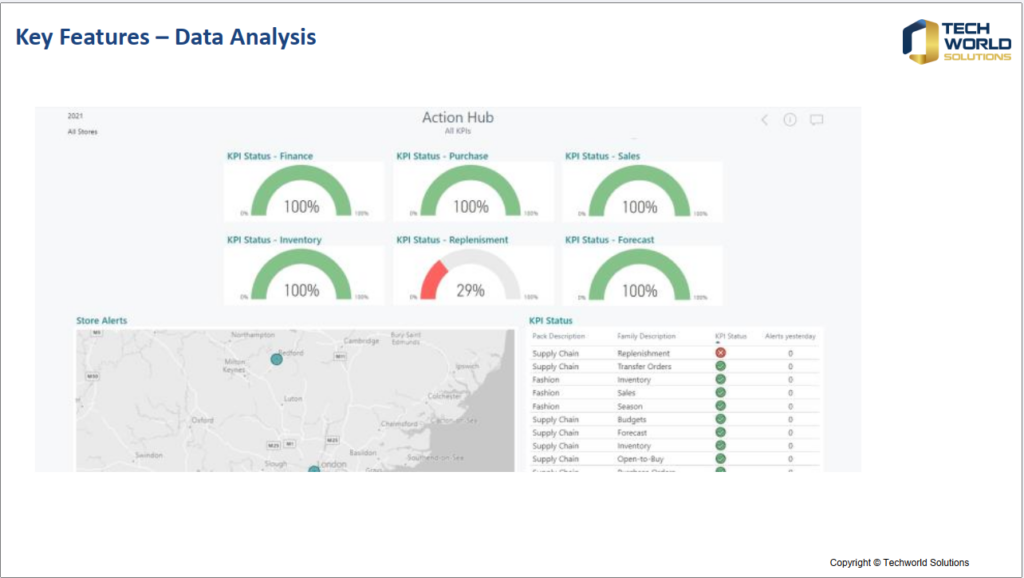Click the green status icon for Season row
The image size is (1024, 578).
720,407
